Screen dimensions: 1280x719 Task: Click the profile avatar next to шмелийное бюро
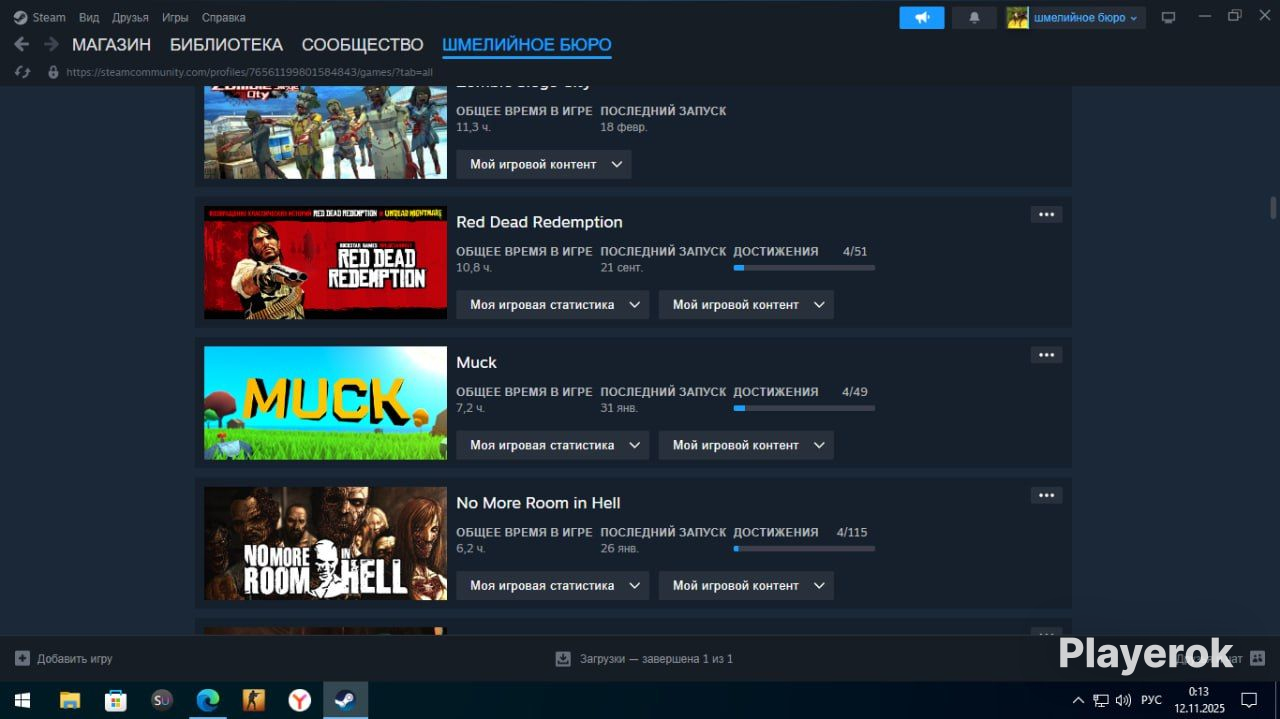coord(1017,17)
